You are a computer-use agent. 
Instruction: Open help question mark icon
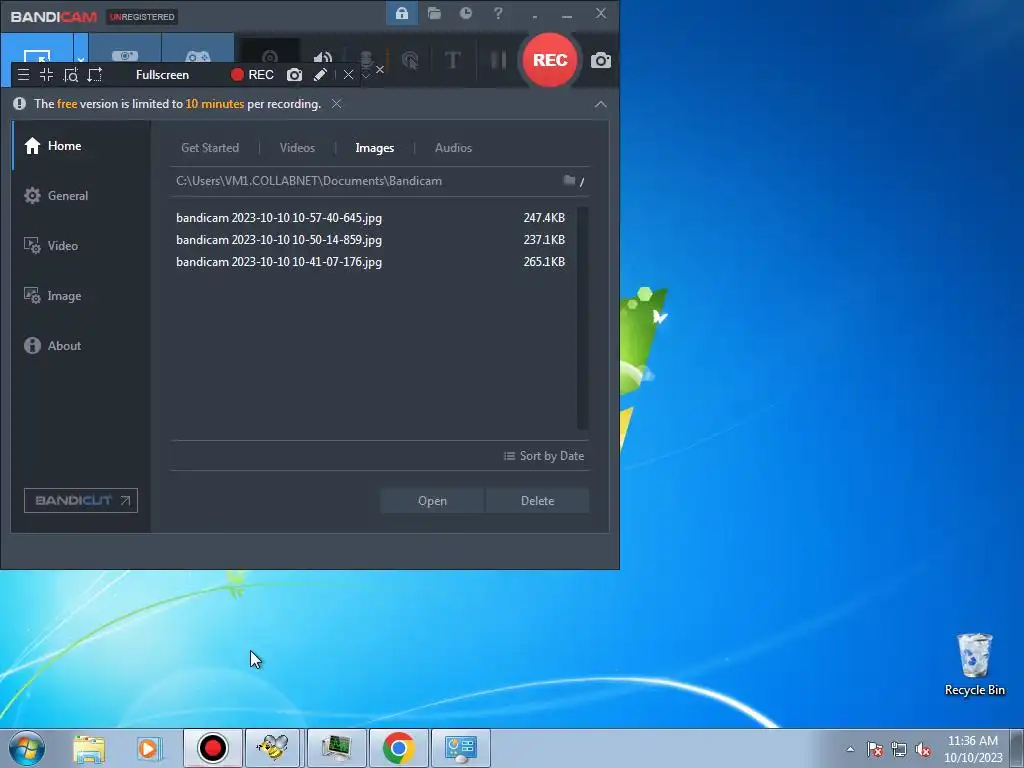(498, 13)
